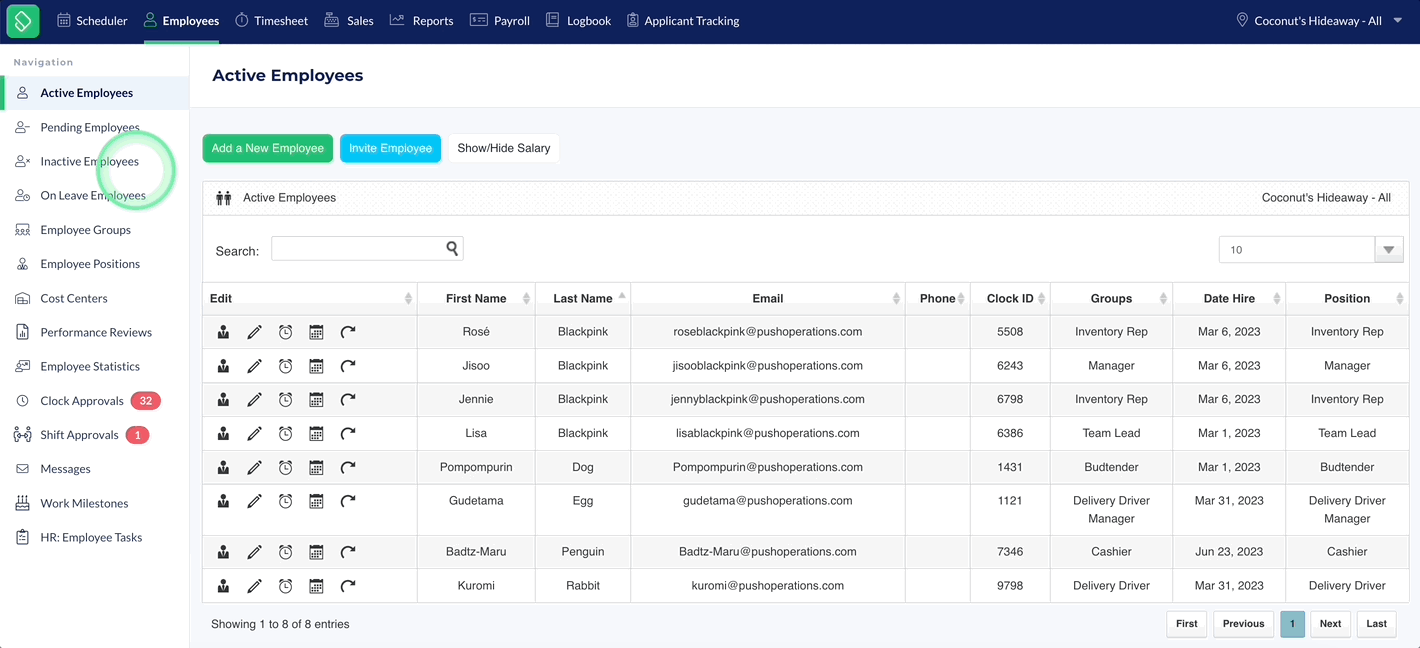Open clock icon in Rosé's row
This screenshot has width=1420, height=648.
pos(286,332)
